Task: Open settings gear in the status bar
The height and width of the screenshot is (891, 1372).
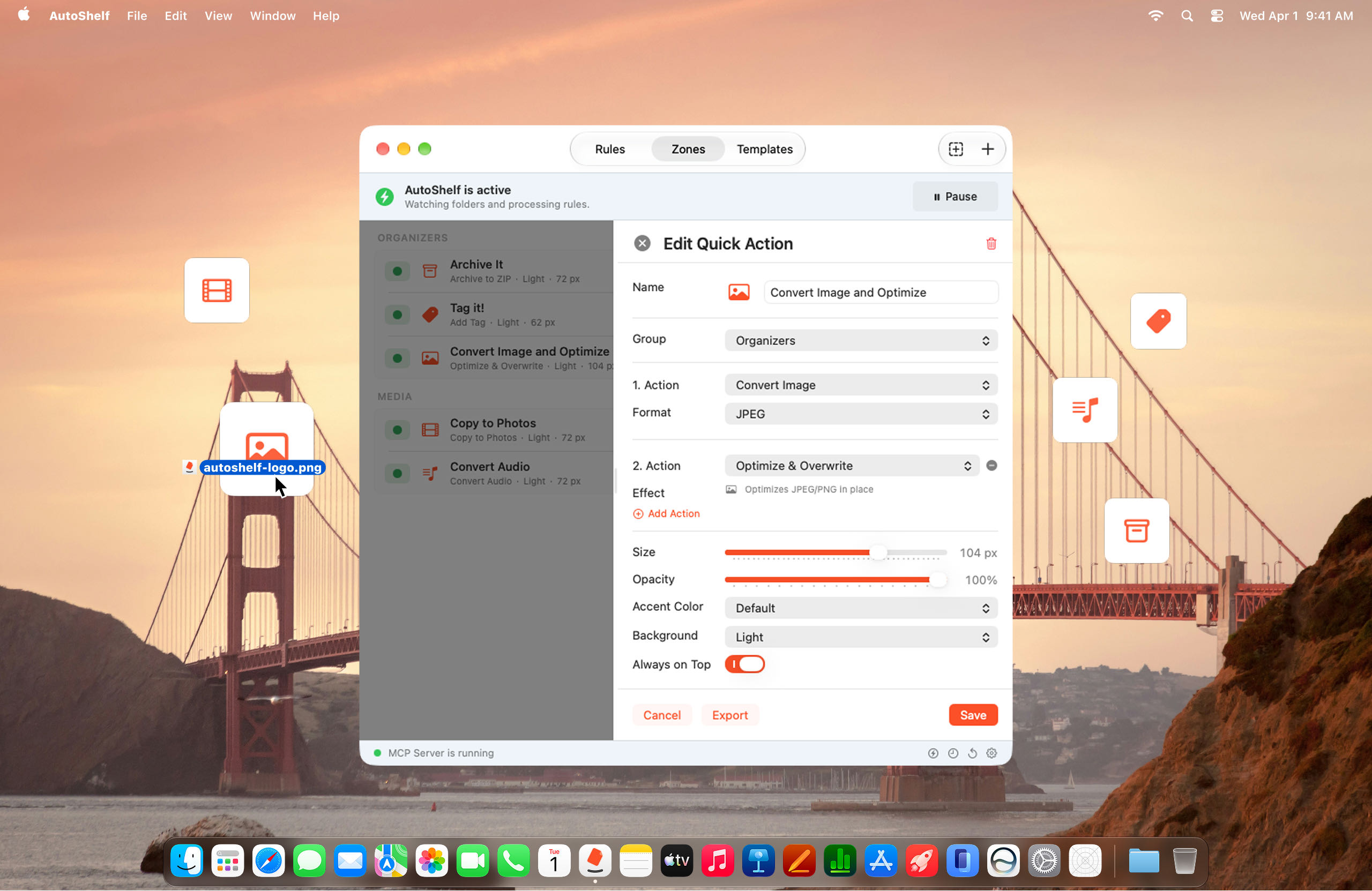Action: coord(991,753)
